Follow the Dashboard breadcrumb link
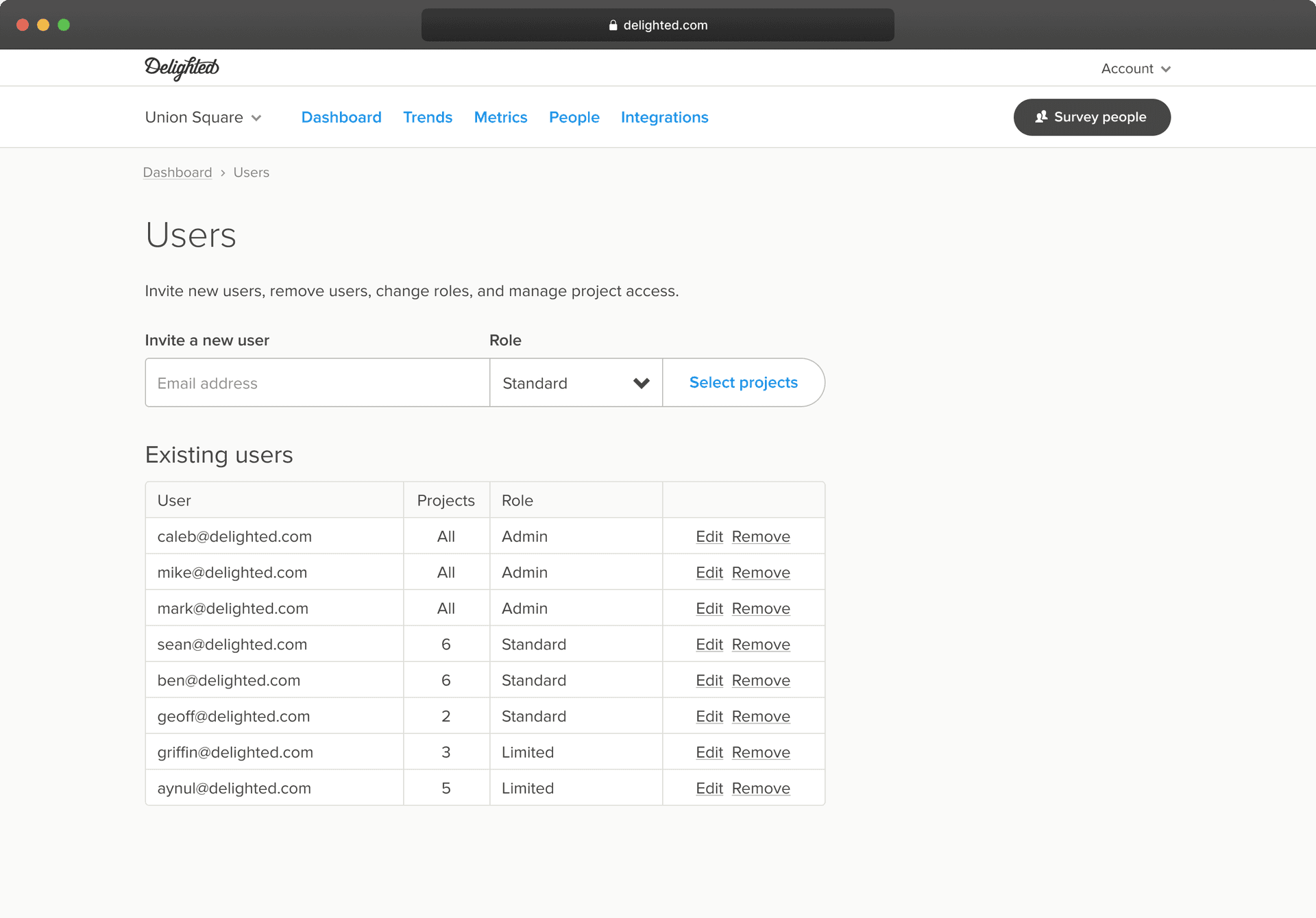 [x=178, y=173]
